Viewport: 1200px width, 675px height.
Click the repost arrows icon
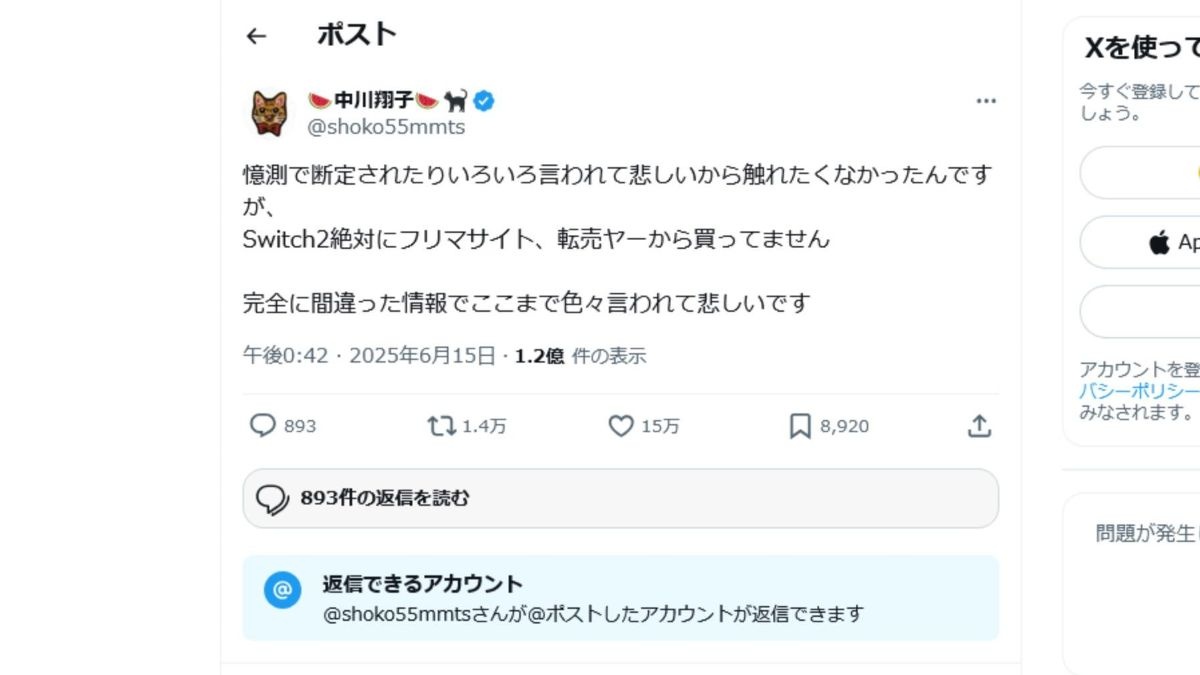[x=440, y=426]
